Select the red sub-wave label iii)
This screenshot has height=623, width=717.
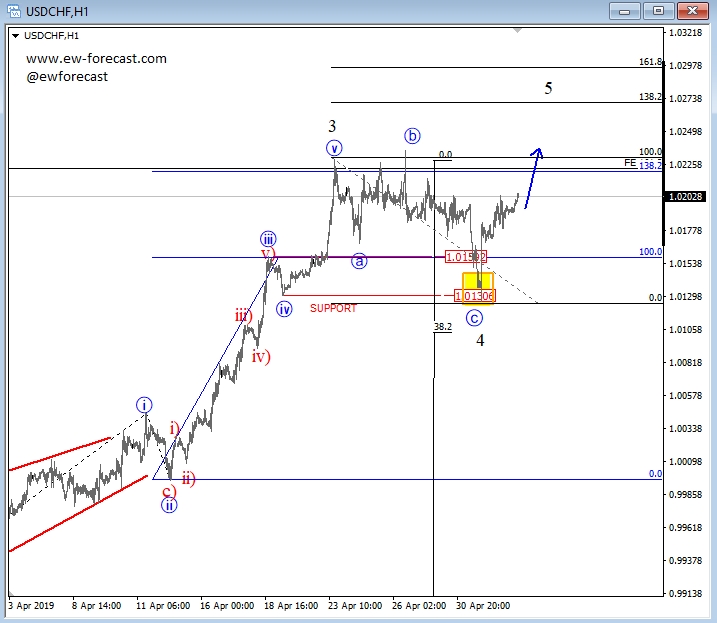243,315
